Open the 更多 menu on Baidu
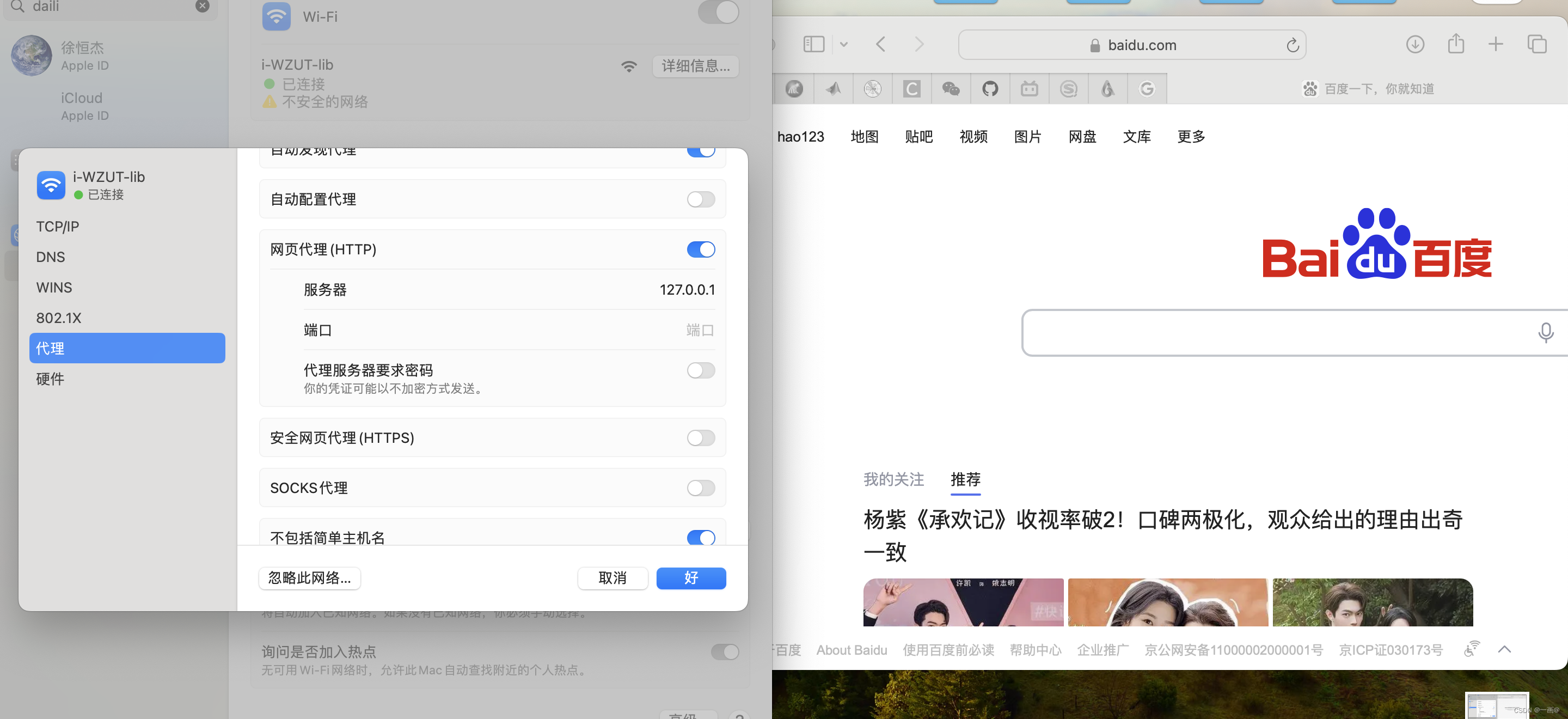1568x719 pixels. (1191, 136)
